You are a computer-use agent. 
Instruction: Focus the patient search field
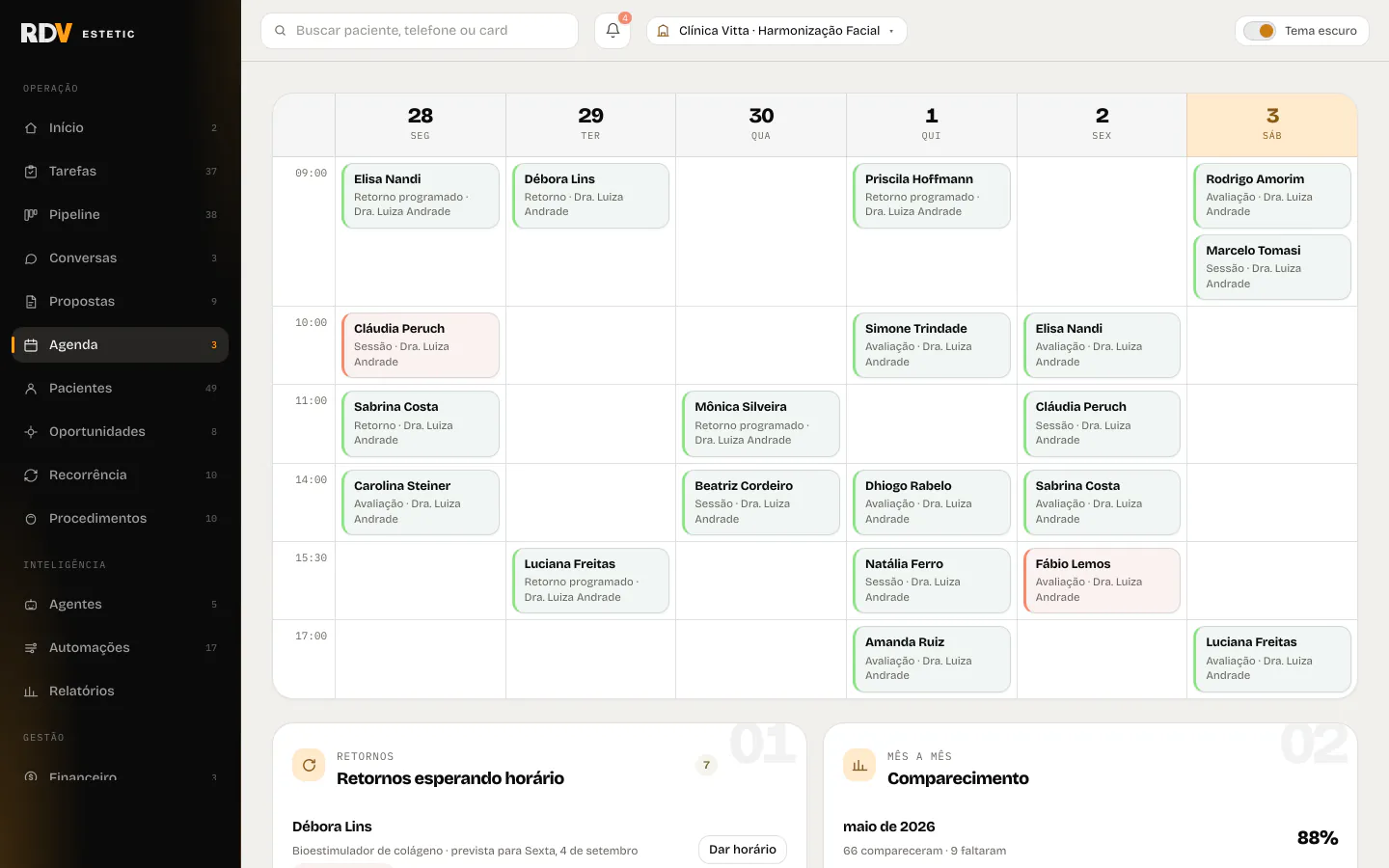coord(420,31)
